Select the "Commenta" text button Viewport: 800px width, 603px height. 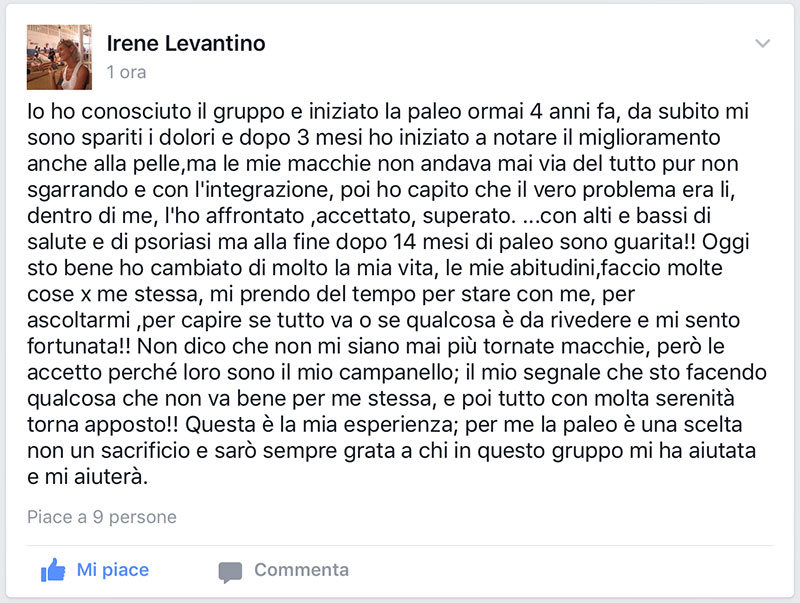302,570
